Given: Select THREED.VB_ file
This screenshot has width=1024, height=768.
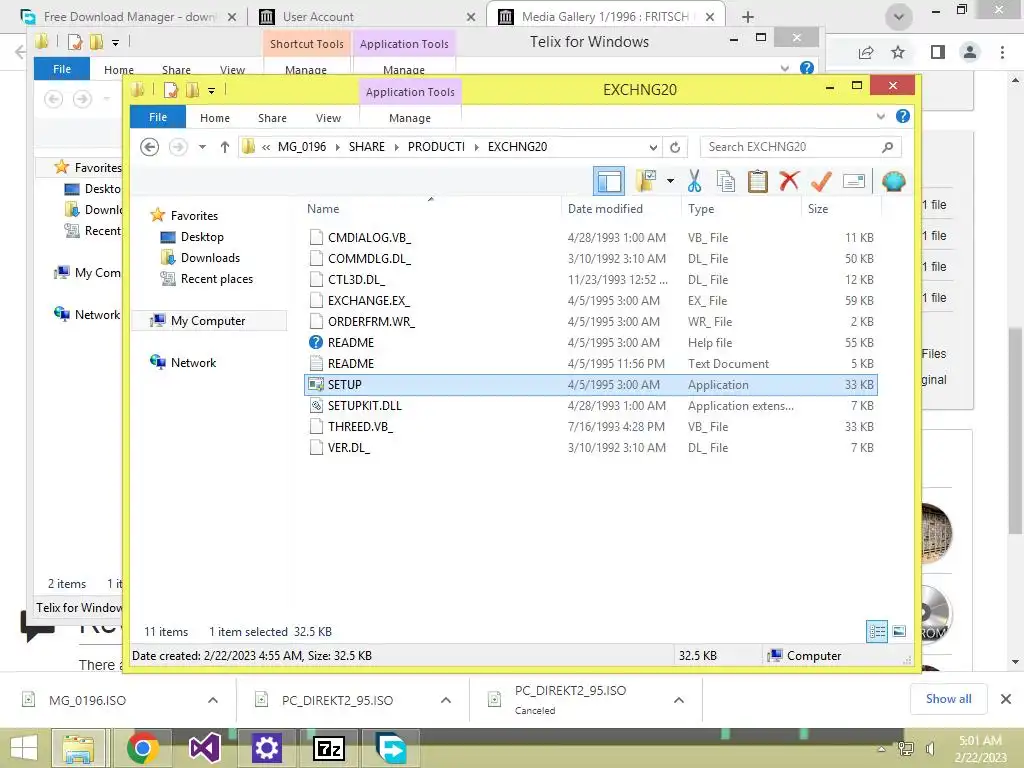Looking at the screenshot, I should [x=590, y=426].
